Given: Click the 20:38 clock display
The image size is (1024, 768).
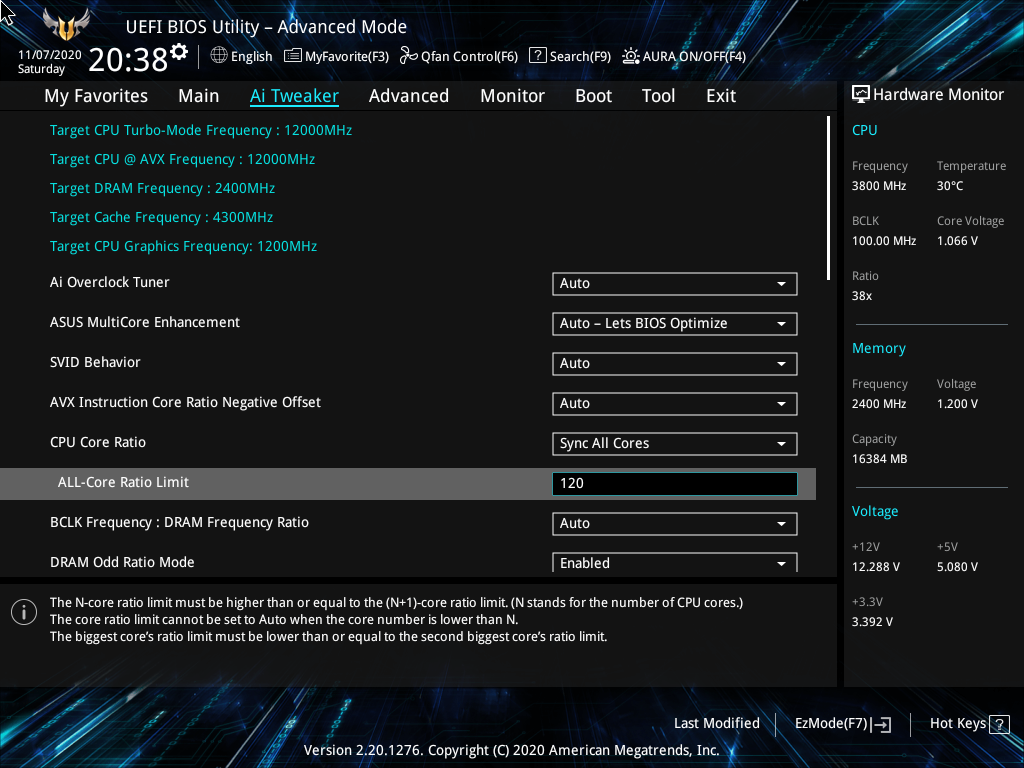Looking at the screenshot, I should click(128, 60).
